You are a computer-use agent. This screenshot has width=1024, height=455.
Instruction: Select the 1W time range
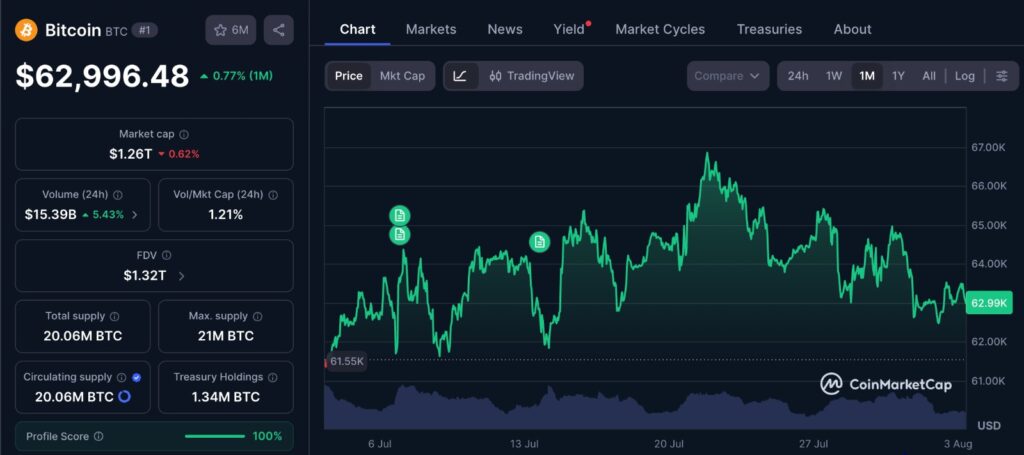(834, 76)
